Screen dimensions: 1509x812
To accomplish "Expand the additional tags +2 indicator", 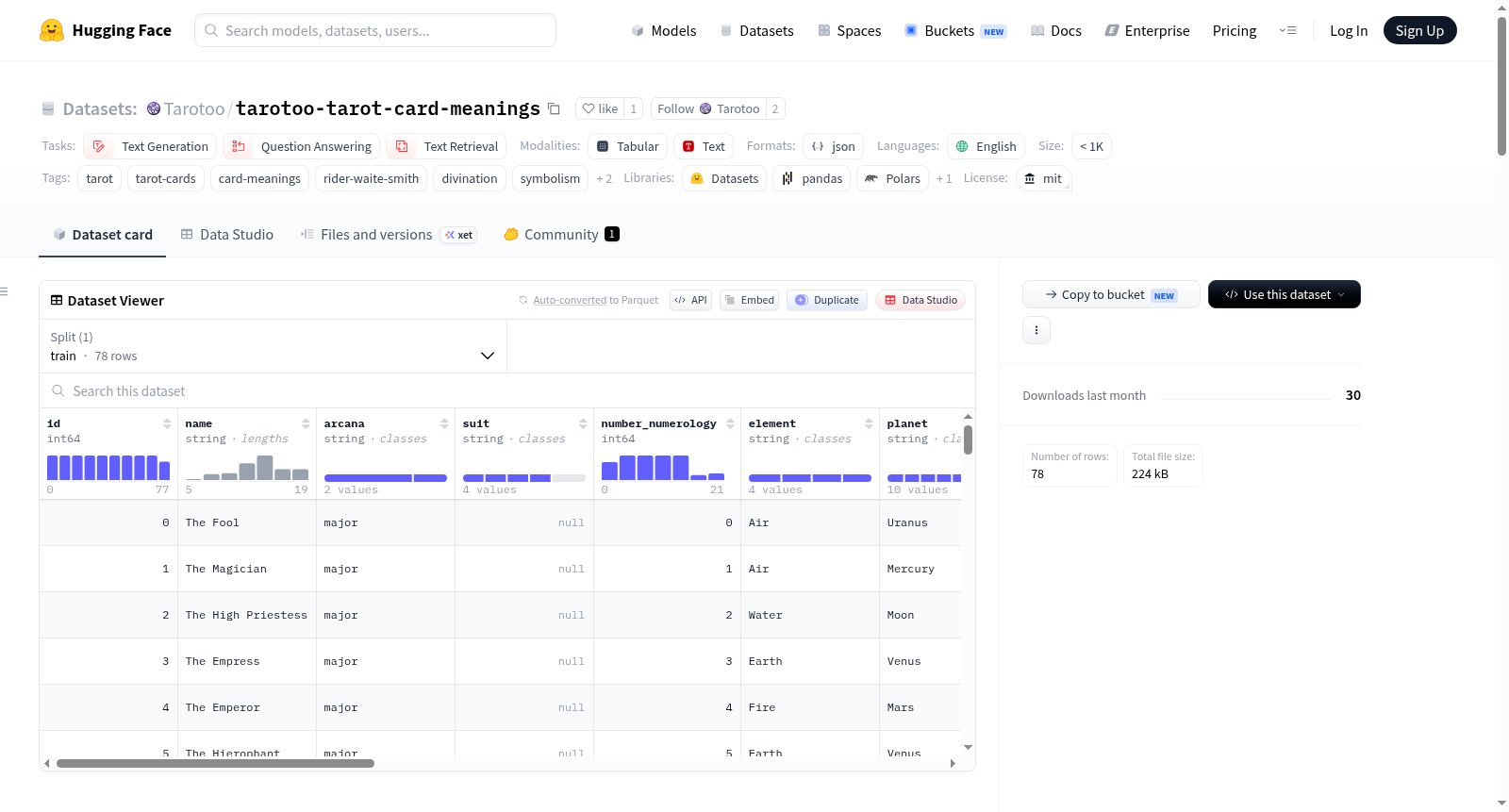I will click(604, 178).
